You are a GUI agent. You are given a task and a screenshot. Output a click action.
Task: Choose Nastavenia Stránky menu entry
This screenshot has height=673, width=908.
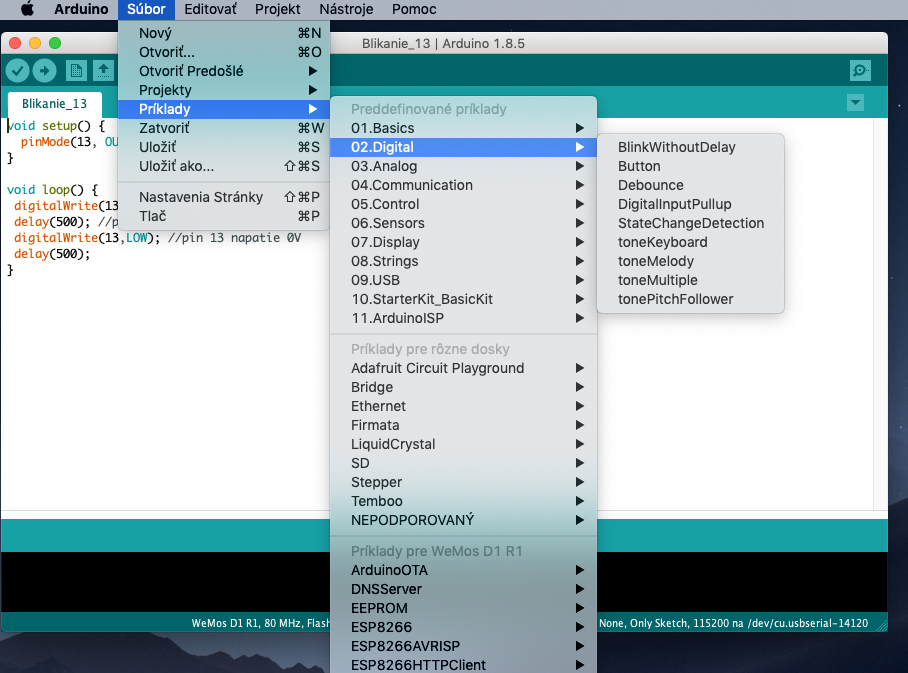coord(201,197)
